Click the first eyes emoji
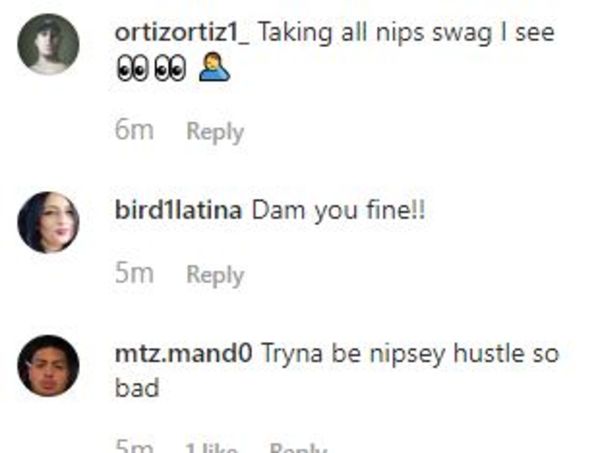The width and height of the screenshot is (600, 453). click(x=132, y=69)
